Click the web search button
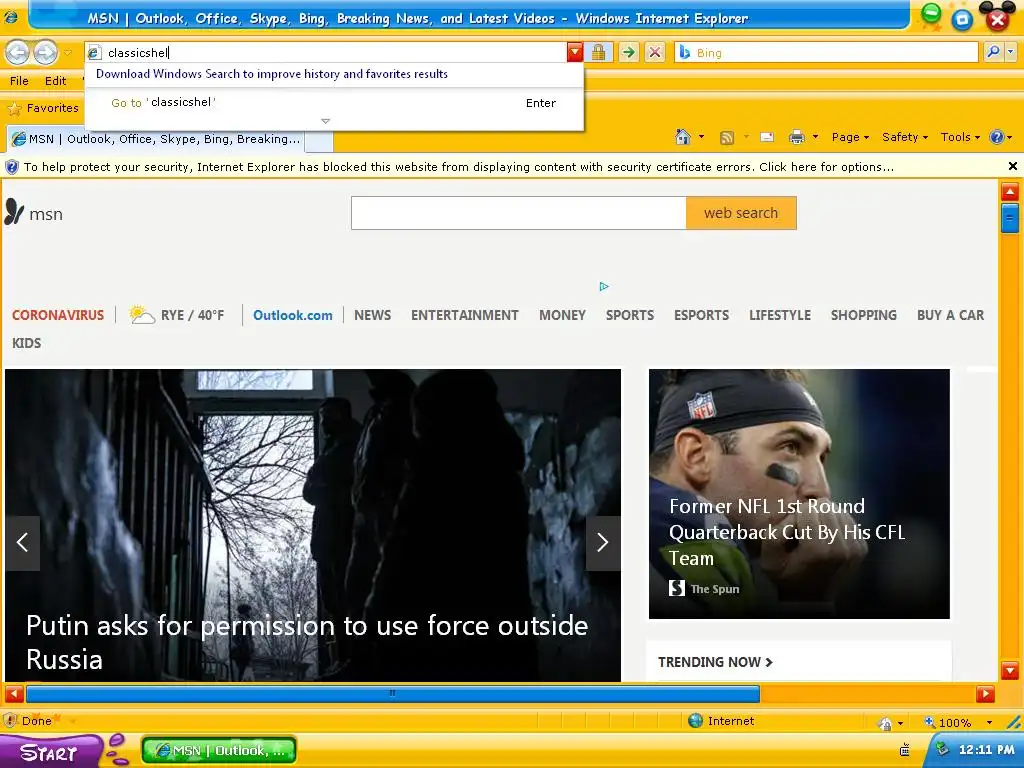 click(x=741, y=213)
